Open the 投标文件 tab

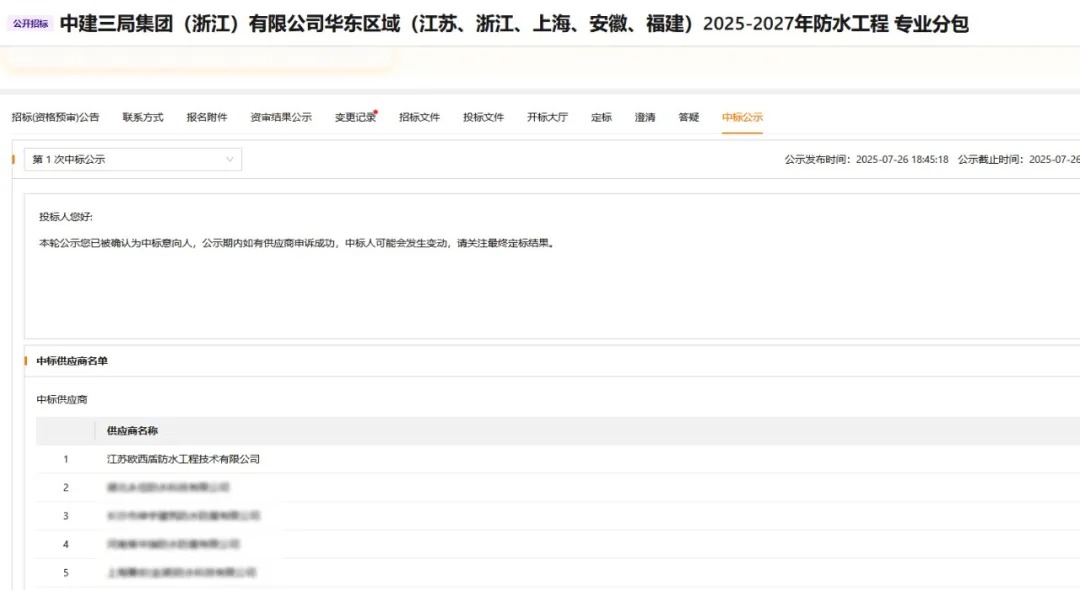point(483,116)
